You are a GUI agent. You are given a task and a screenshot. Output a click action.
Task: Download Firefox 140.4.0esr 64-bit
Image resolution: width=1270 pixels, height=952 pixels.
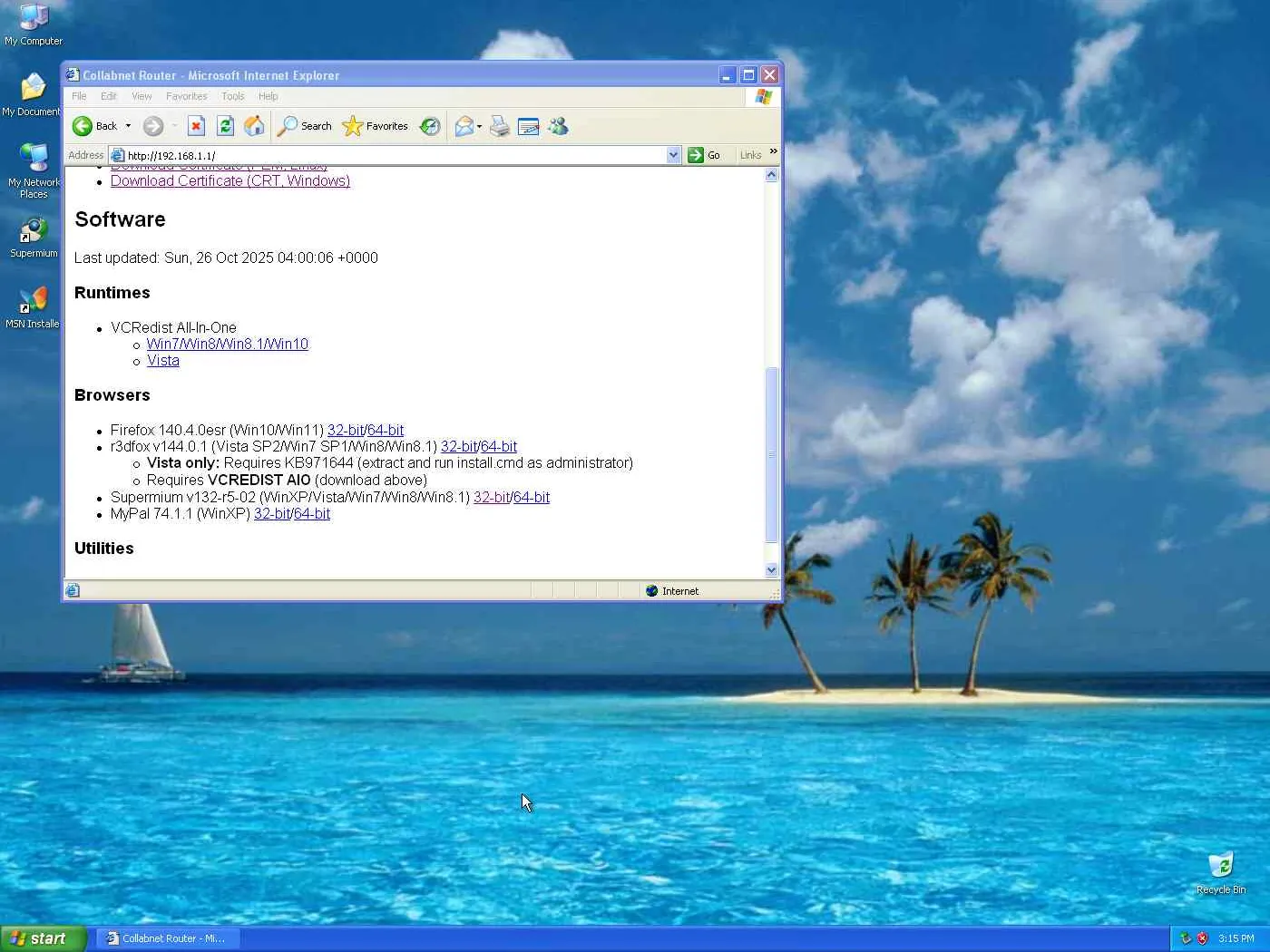386,431
